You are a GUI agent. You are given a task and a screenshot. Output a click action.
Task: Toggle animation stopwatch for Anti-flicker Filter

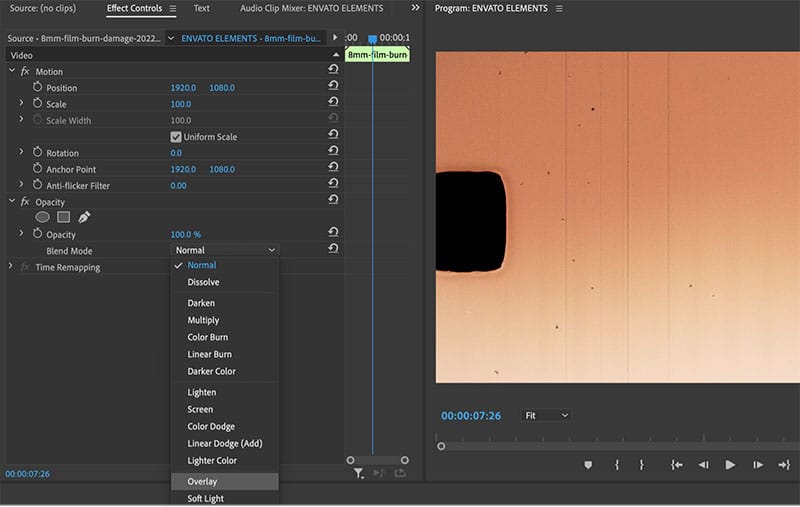[x=37, y=185]
